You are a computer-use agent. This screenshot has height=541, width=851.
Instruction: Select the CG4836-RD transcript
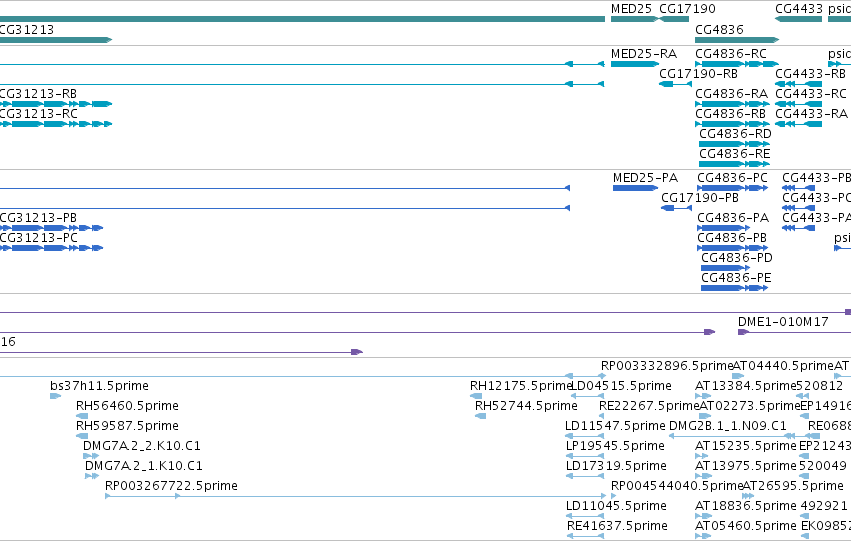pyautogui.click(x=734, y=144)
